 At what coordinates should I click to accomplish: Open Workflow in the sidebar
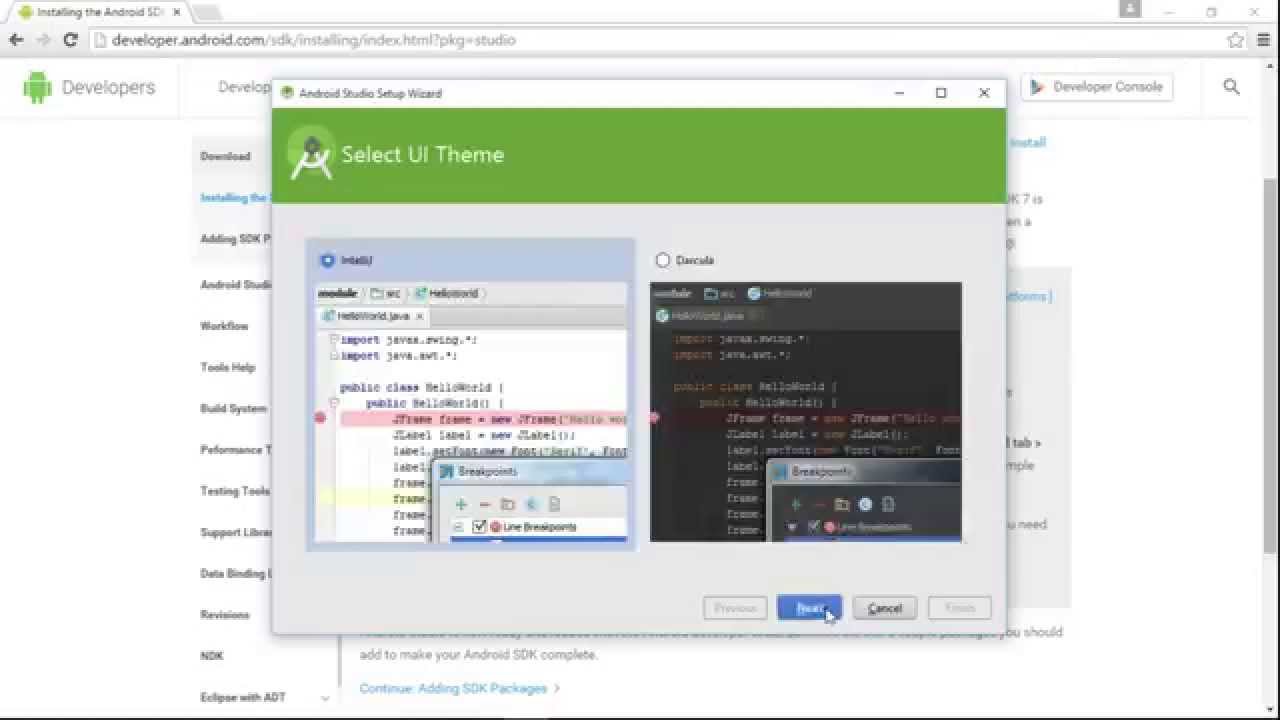point(224,326)
